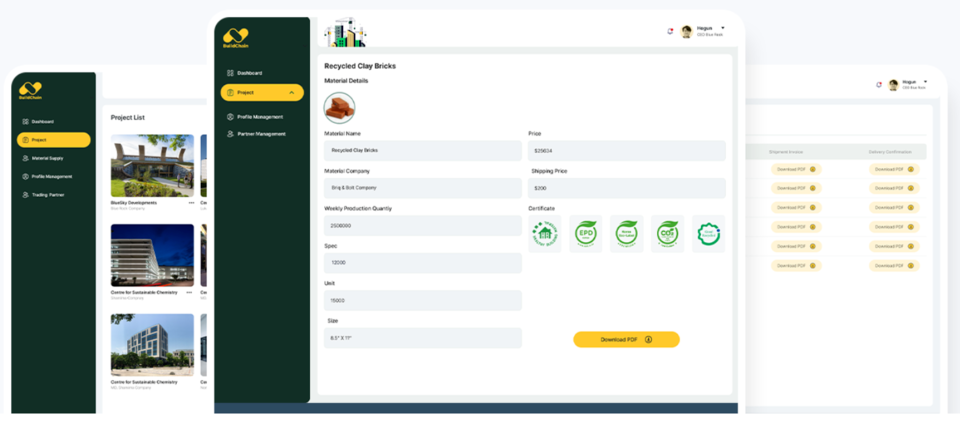The width and height of the screenshot is (960, 424).
Task: Click the Project clipboard icon in front sidebar
Action: (230, 92)
